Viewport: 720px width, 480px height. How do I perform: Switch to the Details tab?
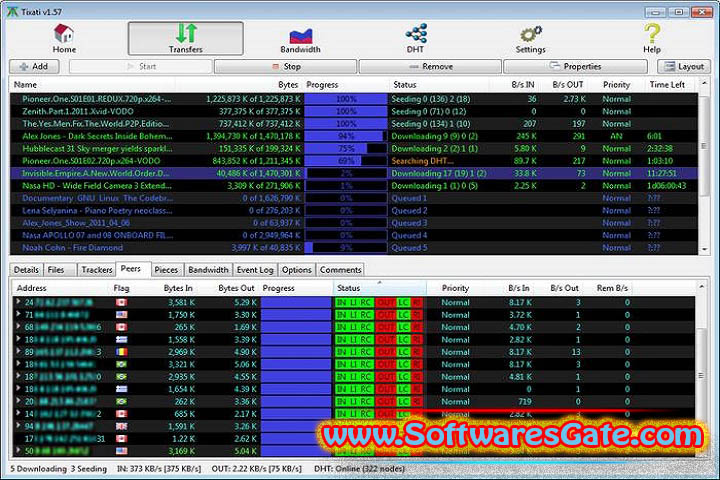point(26,270)
